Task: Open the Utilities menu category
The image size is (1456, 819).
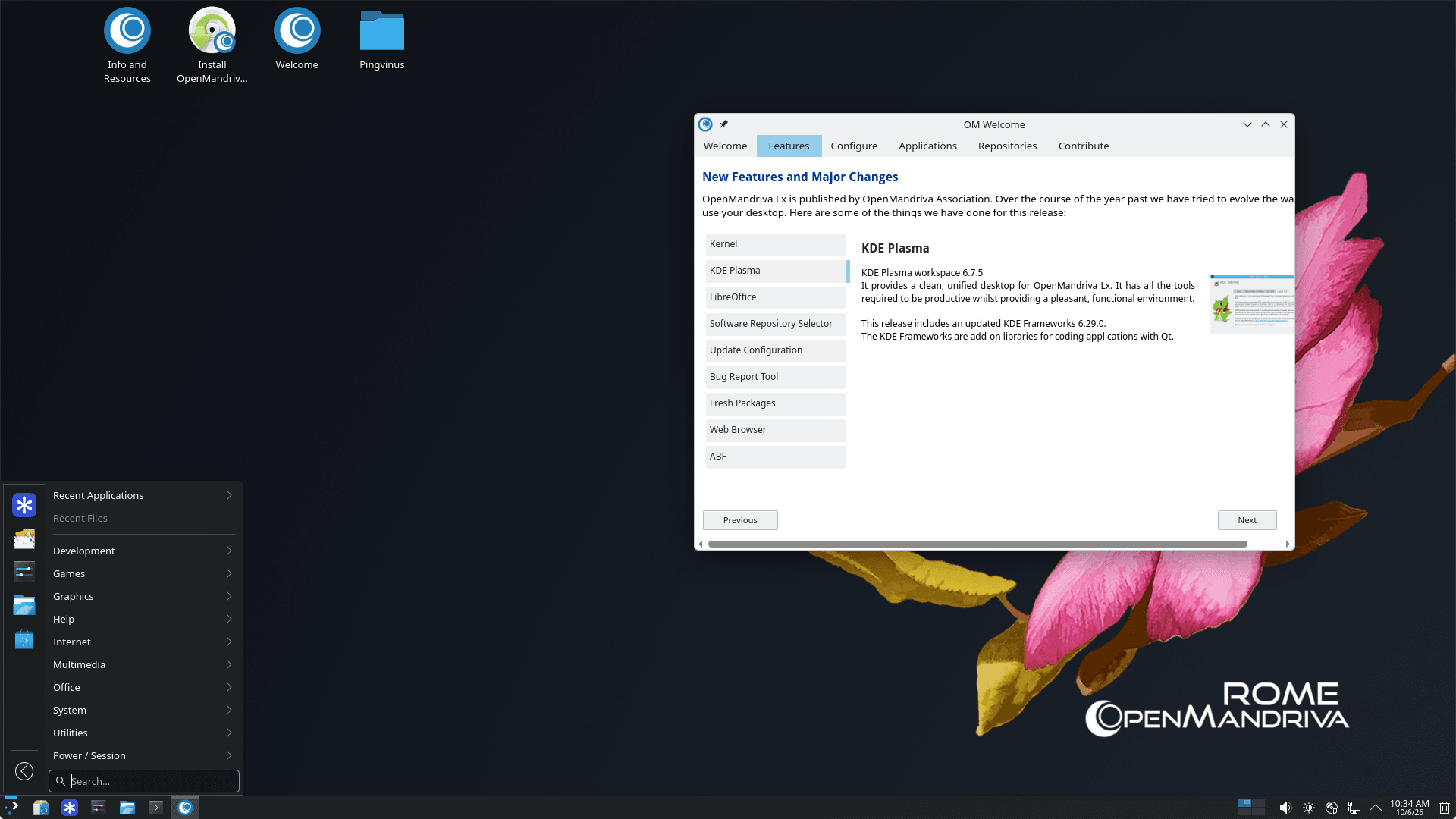Action: 143,733
